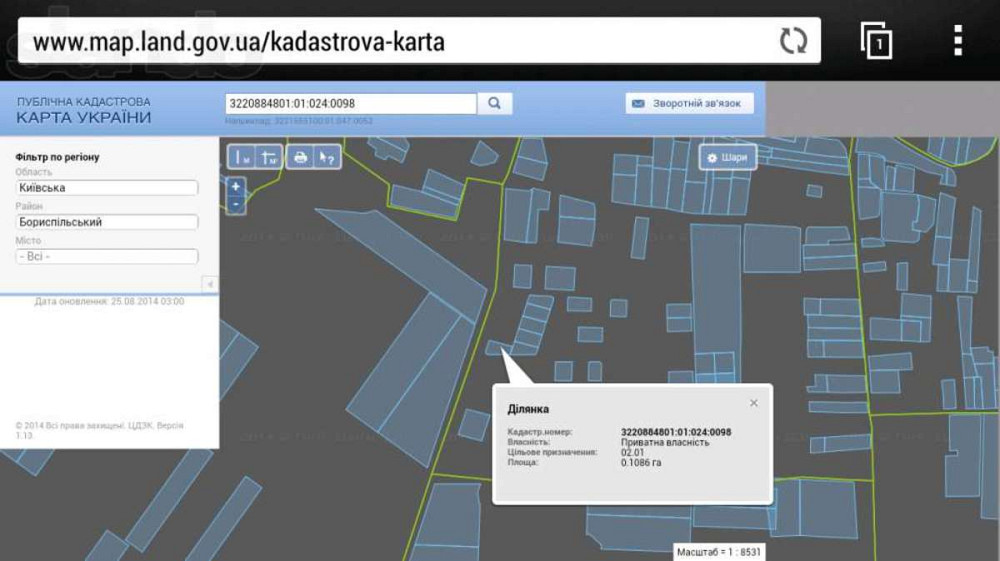Open the Шари layers panel
Image resolution: width=1000 pixels, height=561 pixels.
727,158
